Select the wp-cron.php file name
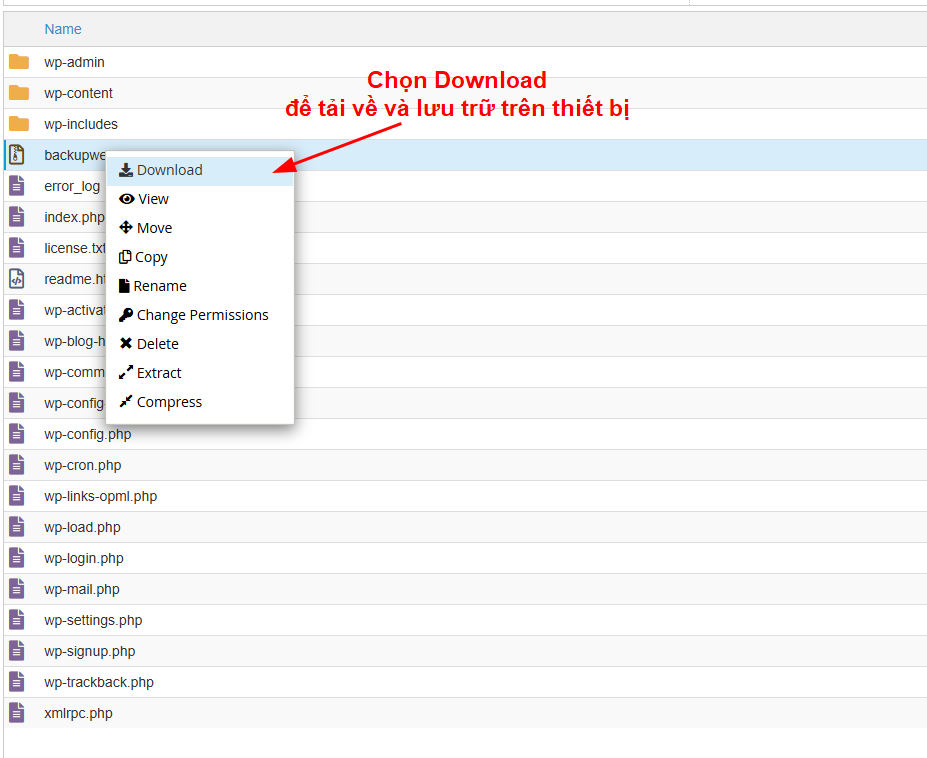The height and width of the screenshot is (758, 927). (x=83, y=465)
